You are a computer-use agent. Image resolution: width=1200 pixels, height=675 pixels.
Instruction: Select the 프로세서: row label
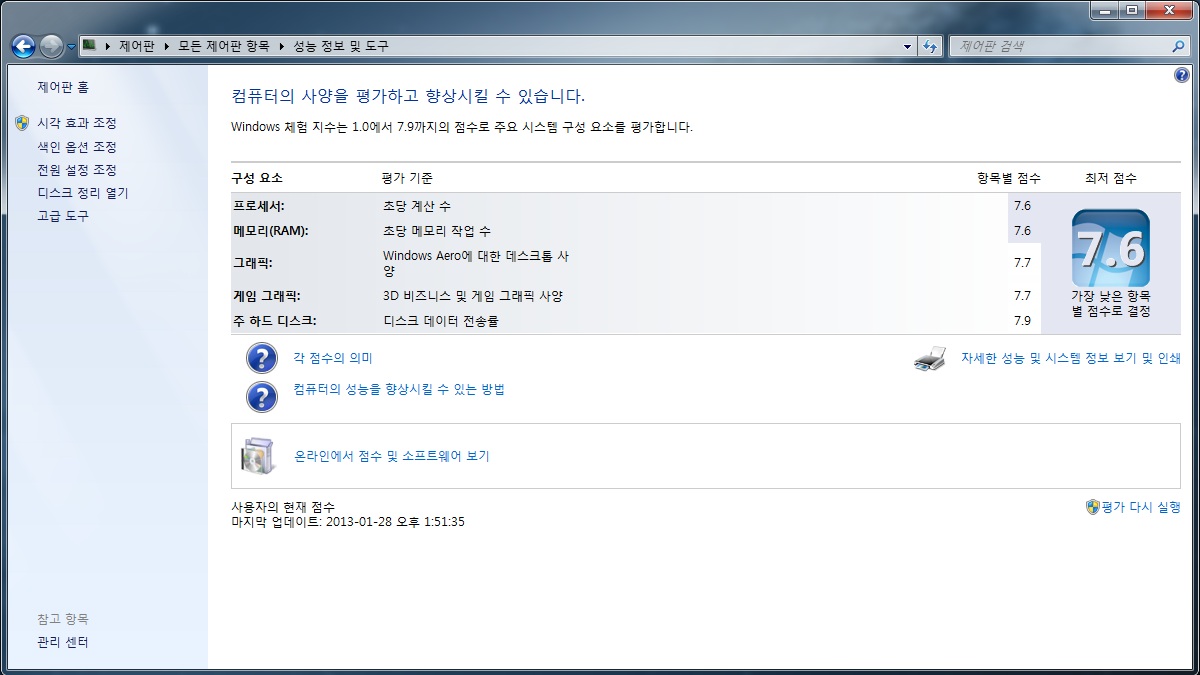pos(259,206)
